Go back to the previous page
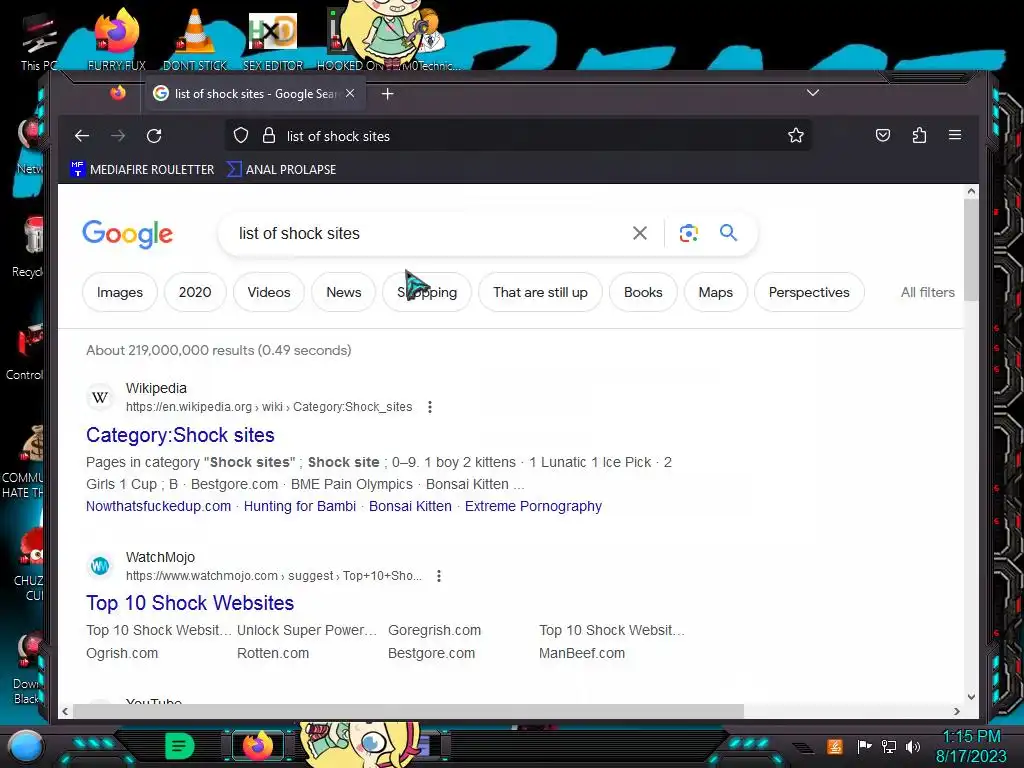 [82, 136]
